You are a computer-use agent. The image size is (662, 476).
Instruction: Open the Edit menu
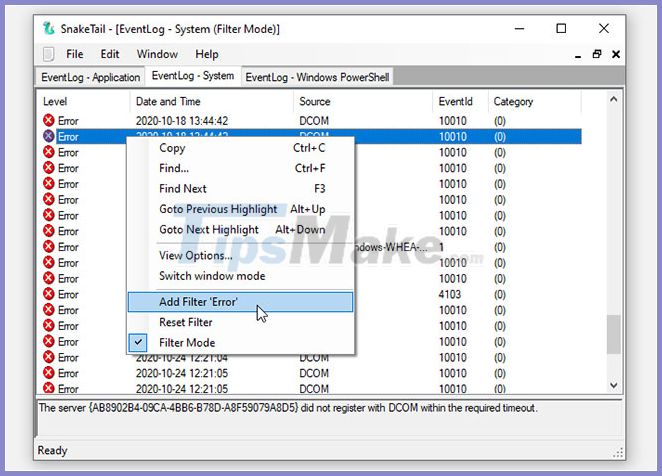[x=110, y=54]
